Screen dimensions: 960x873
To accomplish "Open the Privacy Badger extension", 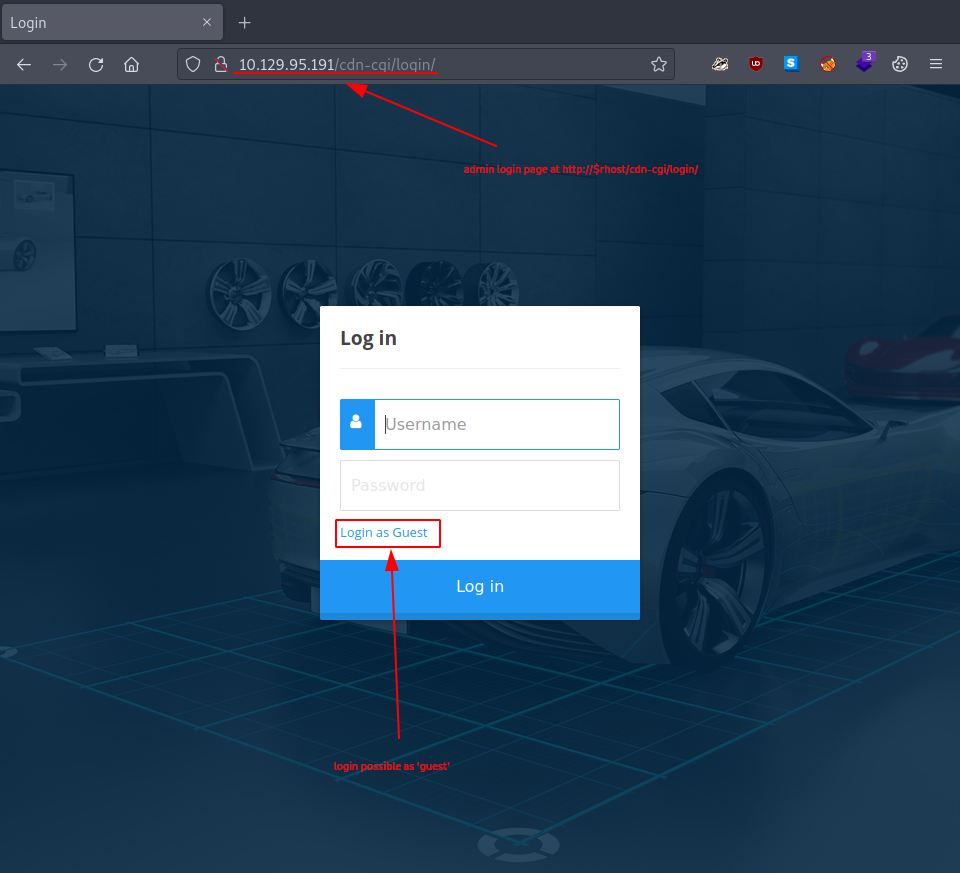I will click(x=720, y=64).
